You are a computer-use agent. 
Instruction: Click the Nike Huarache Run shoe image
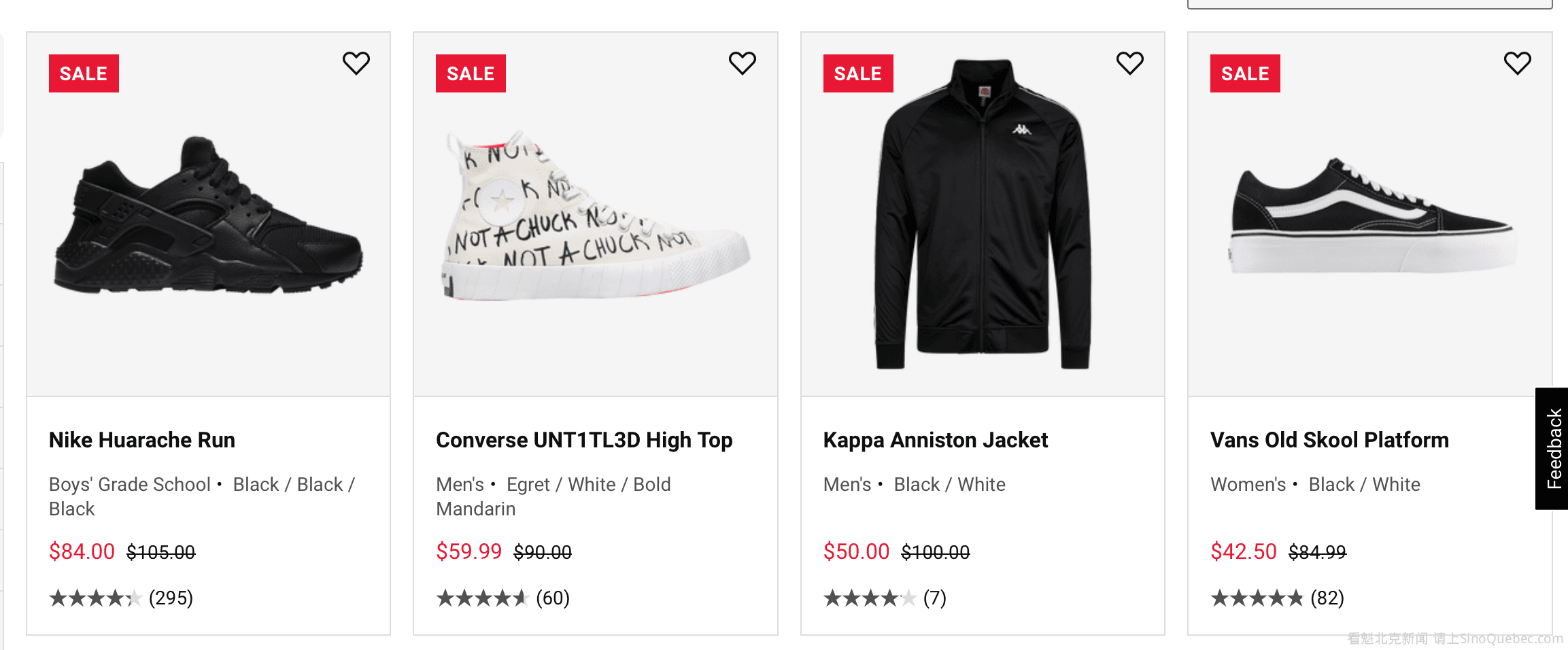208,216
